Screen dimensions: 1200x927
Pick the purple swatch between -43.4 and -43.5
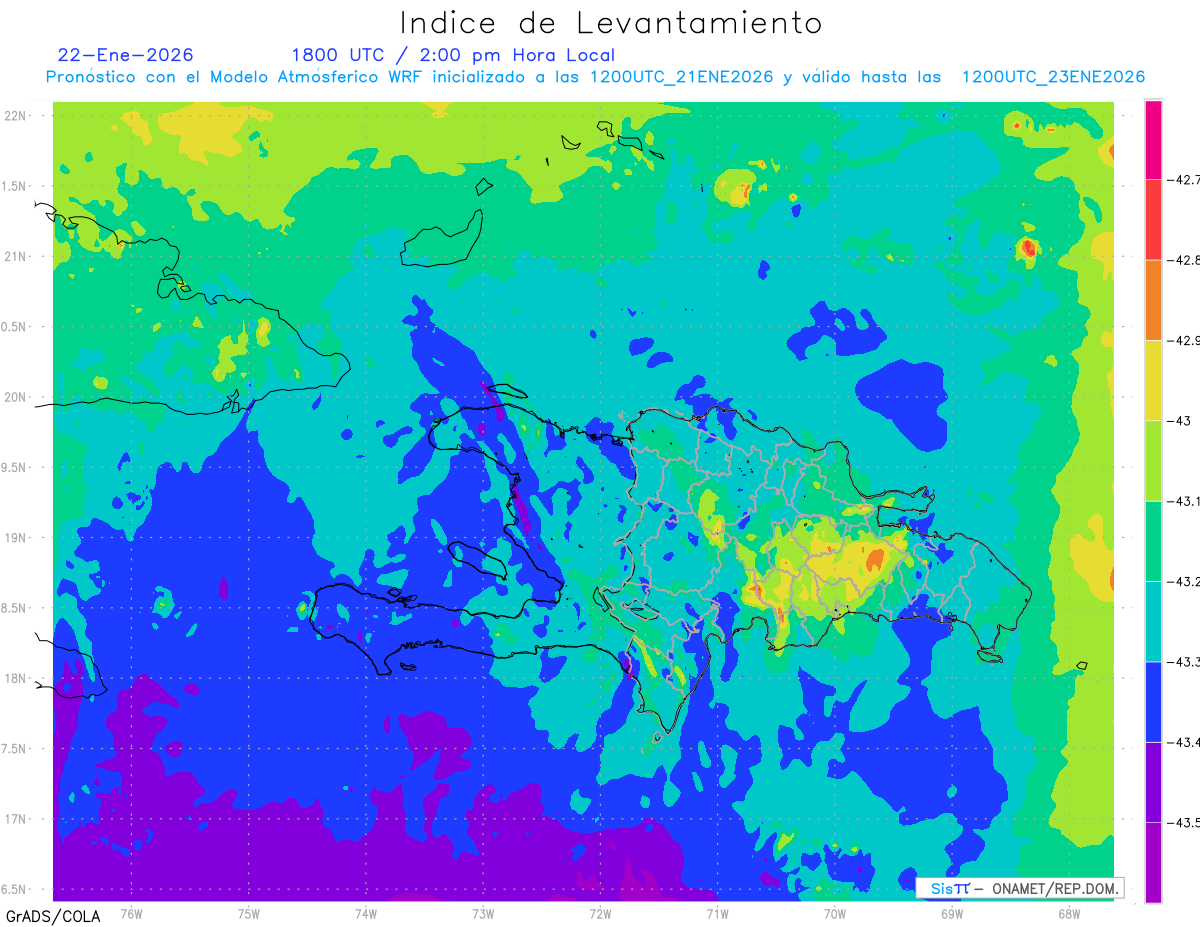(1153, 782)
